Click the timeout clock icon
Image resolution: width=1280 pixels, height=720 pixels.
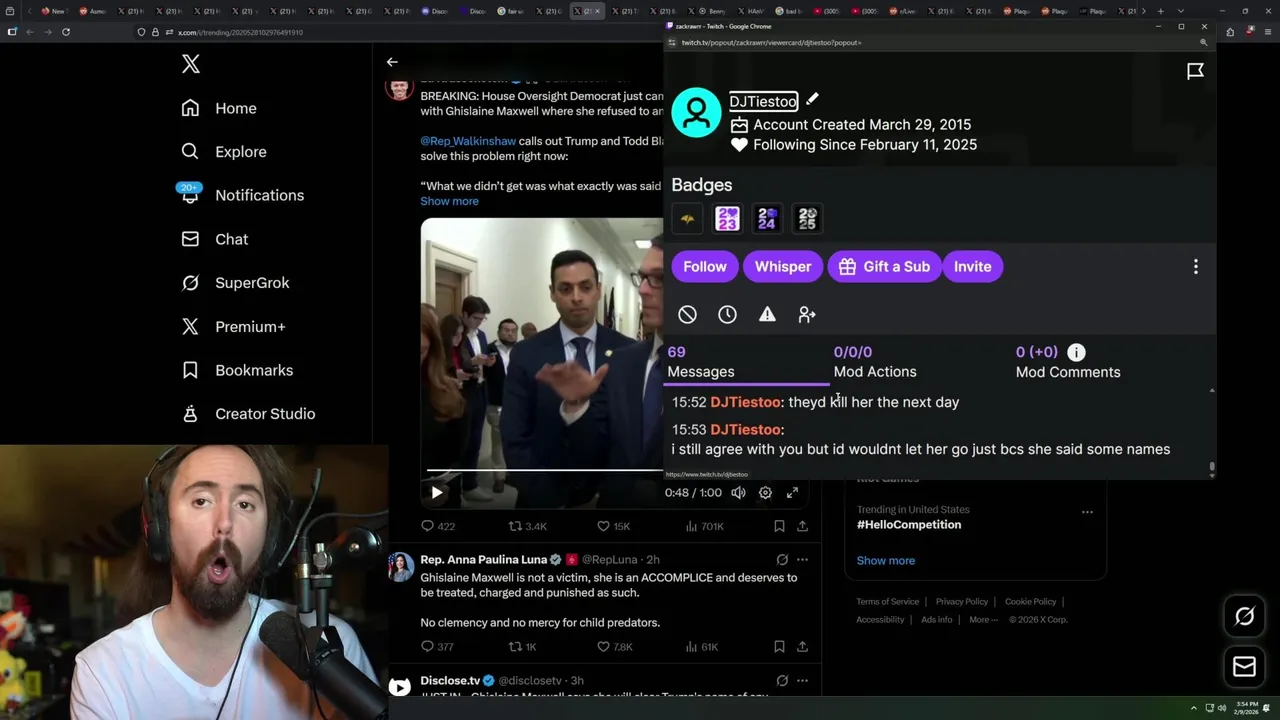[x=727, y=315]
